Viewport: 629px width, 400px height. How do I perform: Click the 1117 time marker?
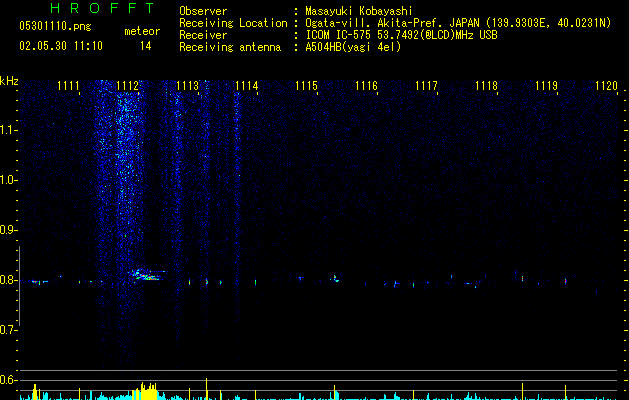pos(426,86)
